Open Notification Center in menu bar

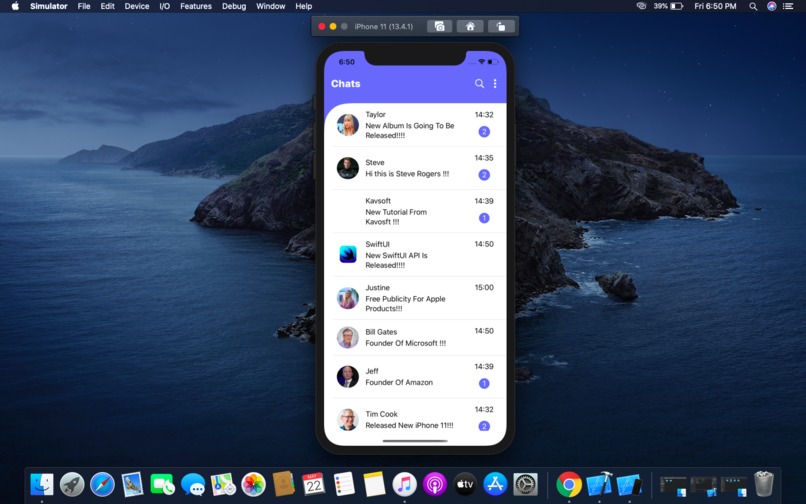pyautogui.click(x=788, y=6)
